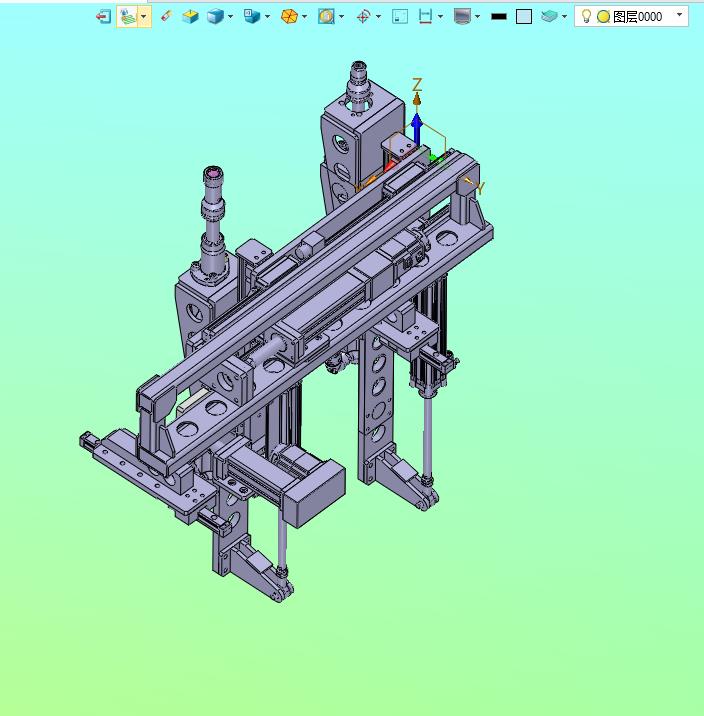Click the yellow circle layer color indicator

(604, 17)
